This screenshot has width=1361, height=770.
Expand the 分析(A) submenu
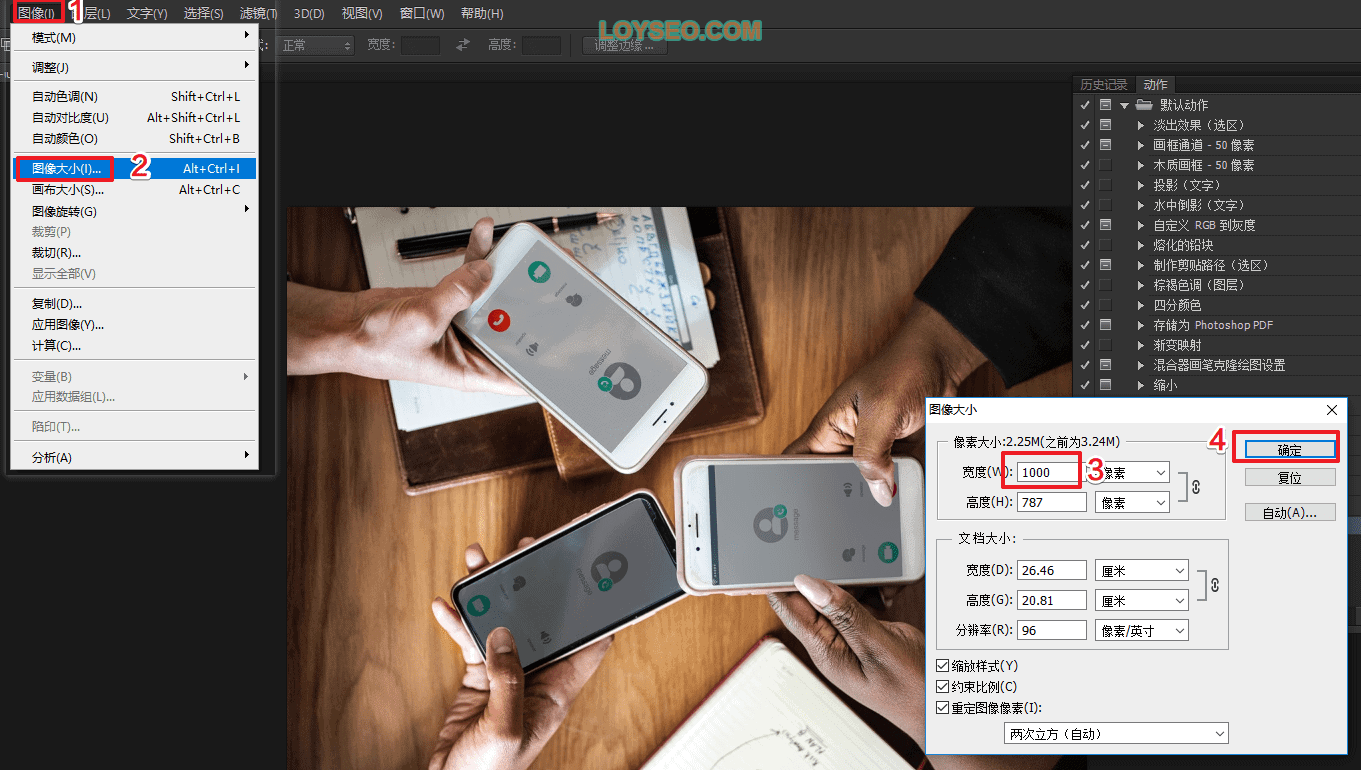134,457
